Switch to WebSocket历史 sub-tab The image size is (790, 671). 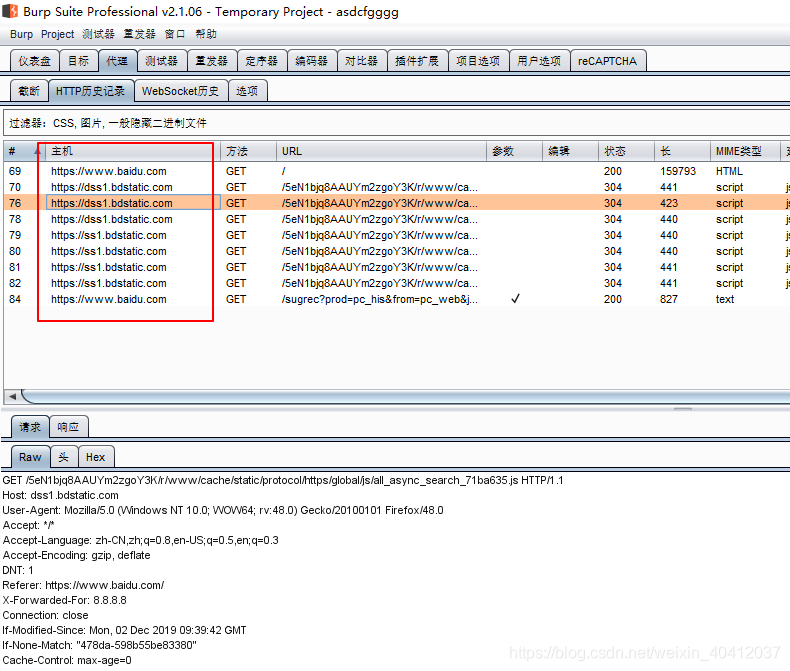[180, 91]
